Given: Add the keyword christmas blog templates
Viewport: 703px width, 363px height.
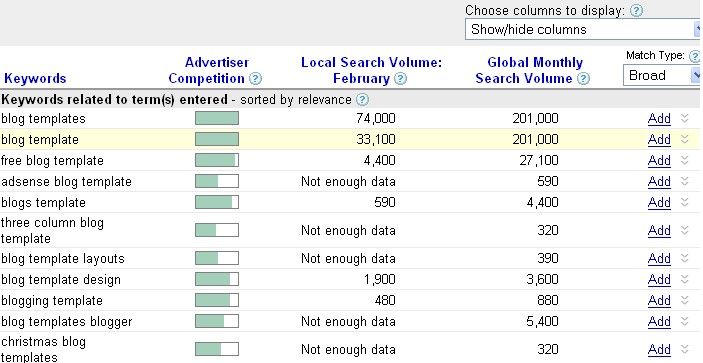Looking at the screenshot, I should (x=659, y=350).
